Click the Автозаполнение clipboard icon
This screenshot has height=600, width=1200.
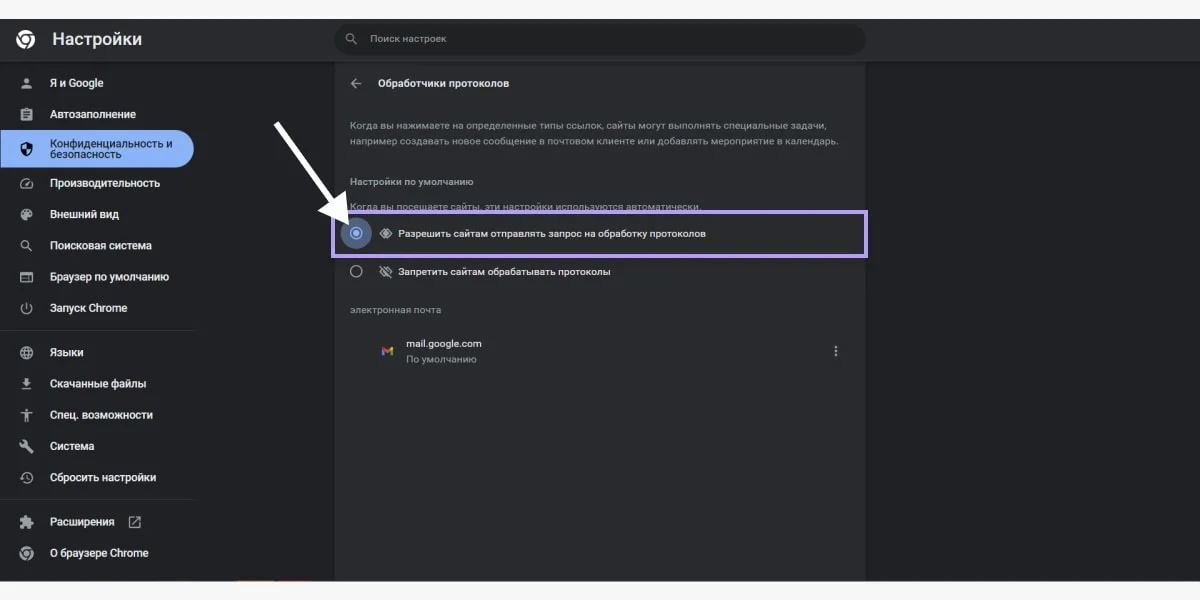[27, 115]
